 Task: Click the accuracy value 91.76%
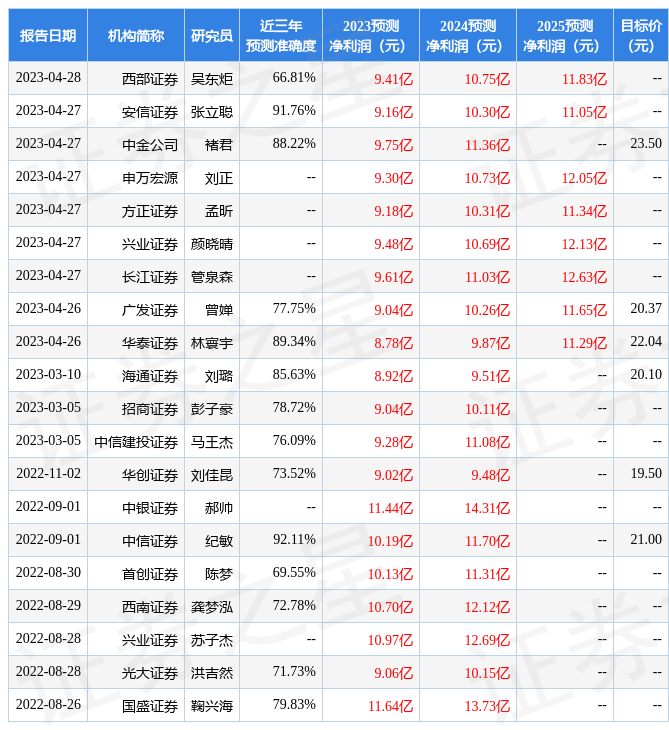294,110
